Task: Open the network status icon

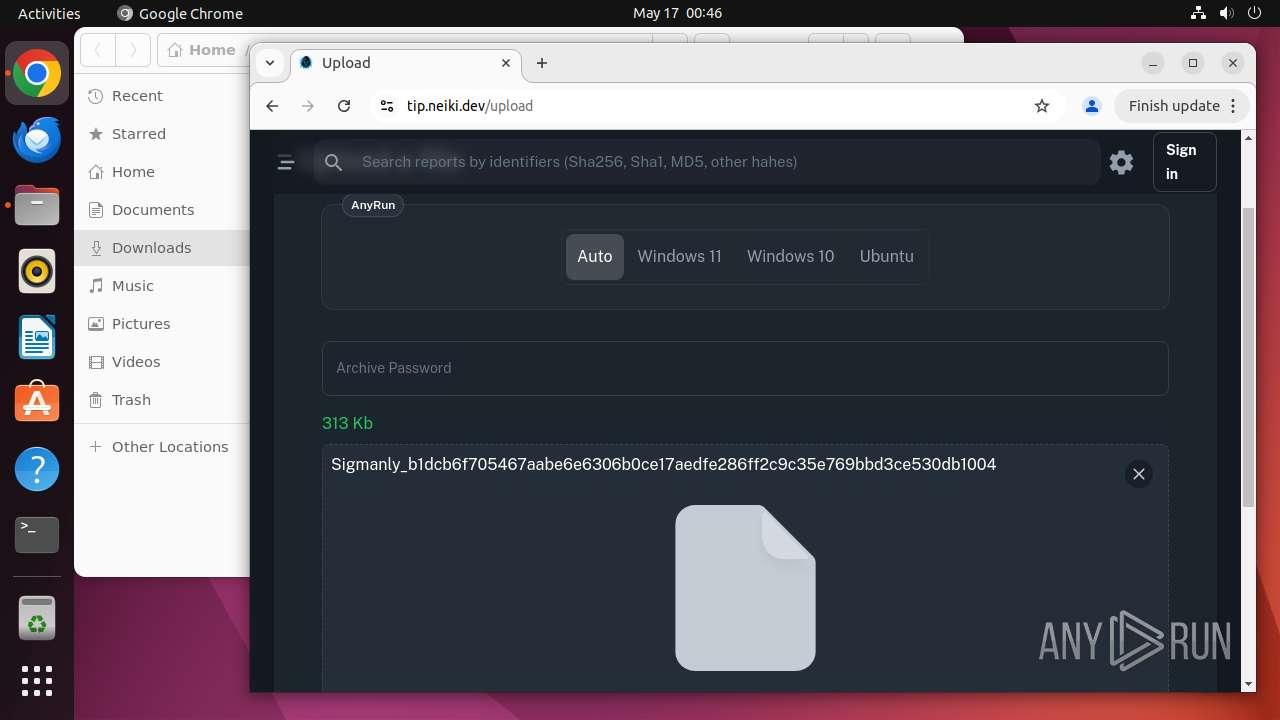Action: click(x=1198, y=13)
